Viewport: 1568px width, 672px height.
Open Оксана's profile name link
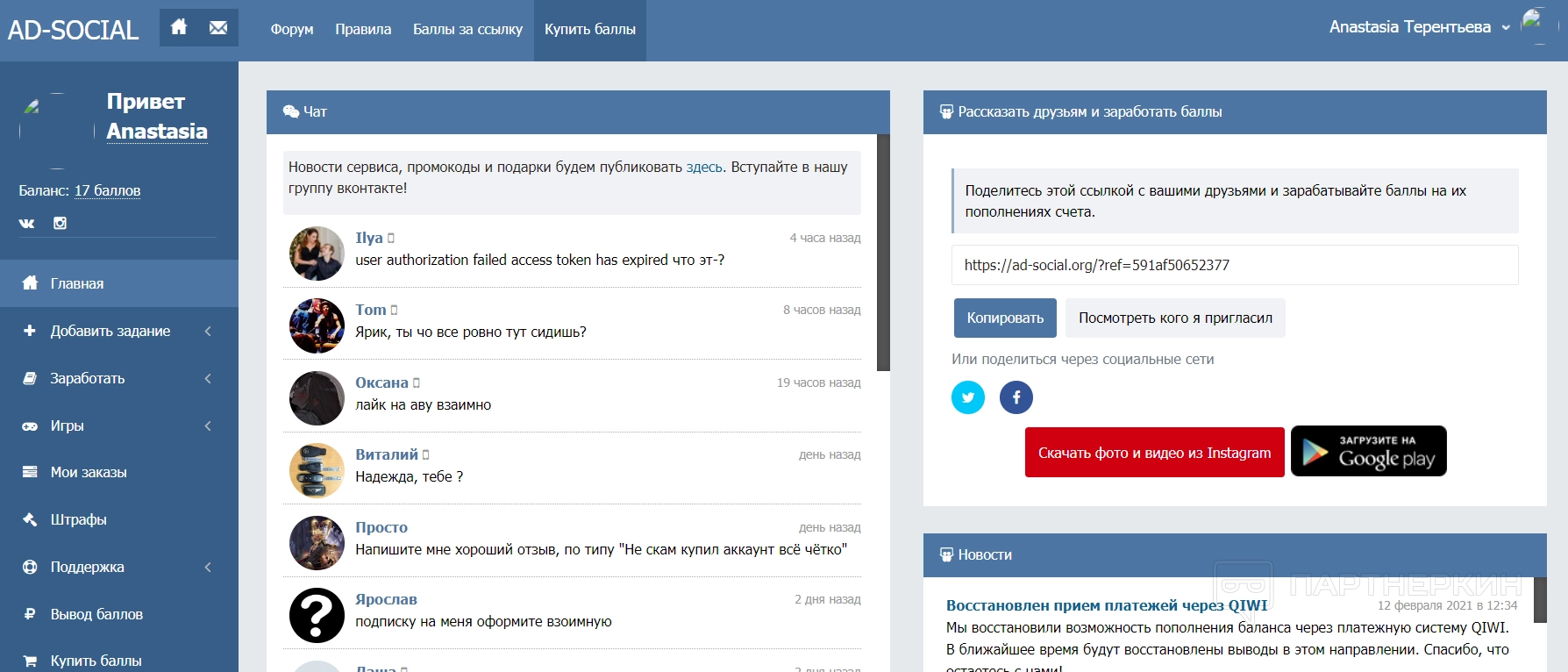[x=381, y=382]
